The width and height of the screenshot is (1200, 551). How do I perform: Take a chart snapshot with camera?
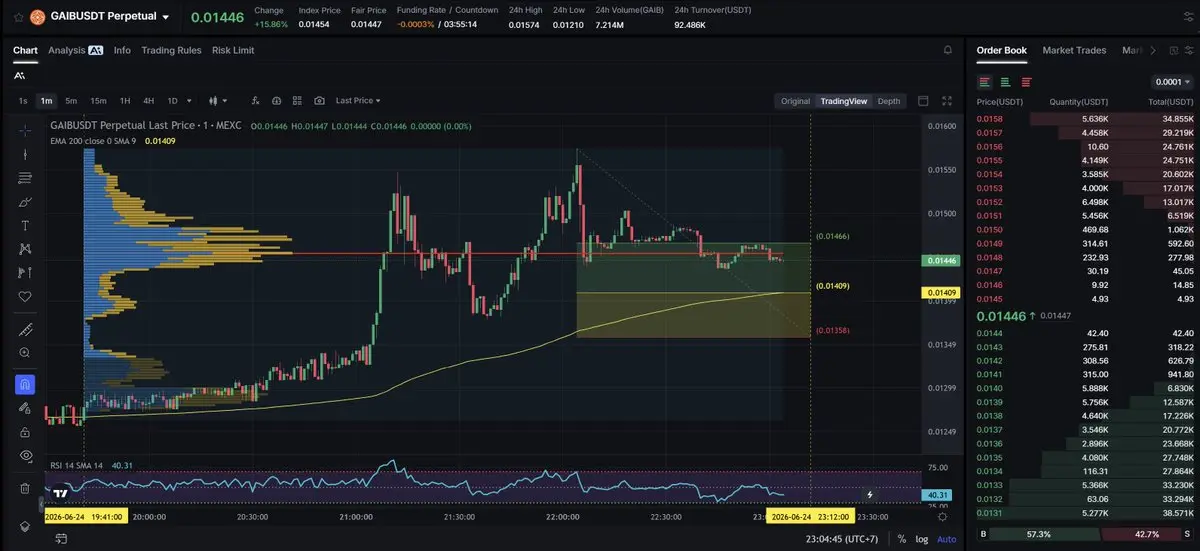point(319,101)
